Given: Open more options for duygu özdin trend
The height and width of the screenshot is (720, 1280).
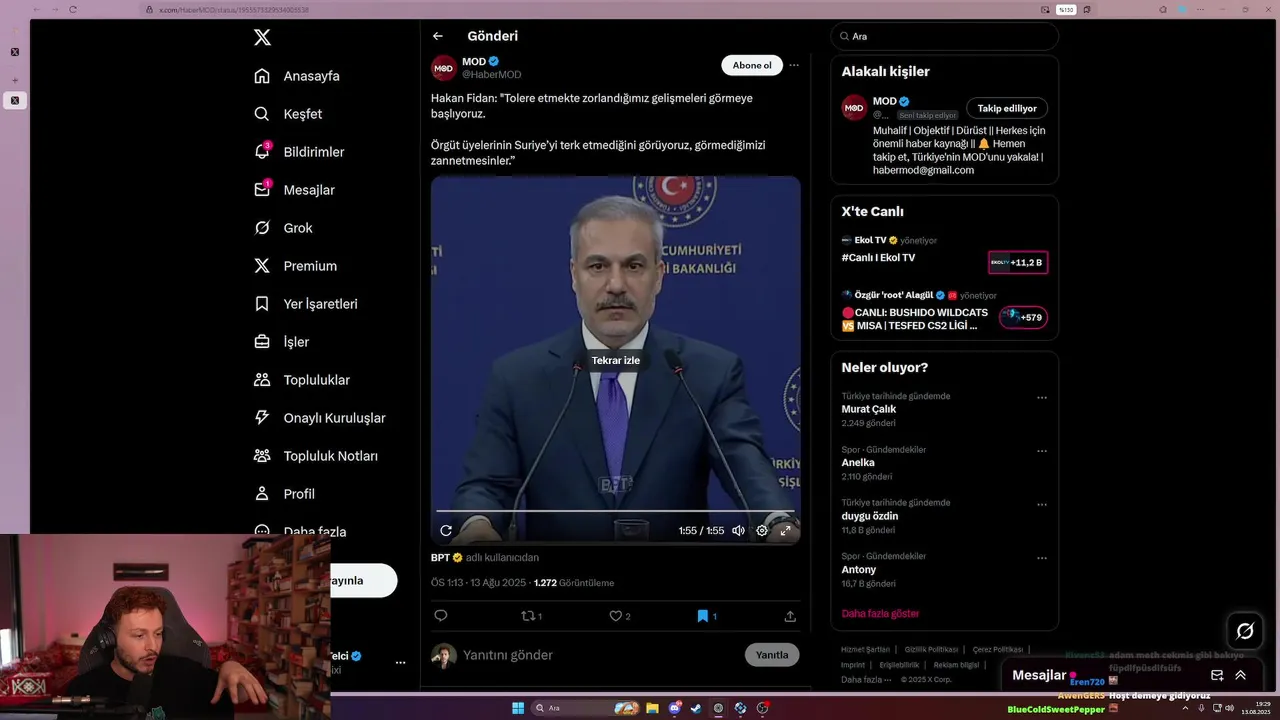Looking at the screenshot, I should point(1042,504).
